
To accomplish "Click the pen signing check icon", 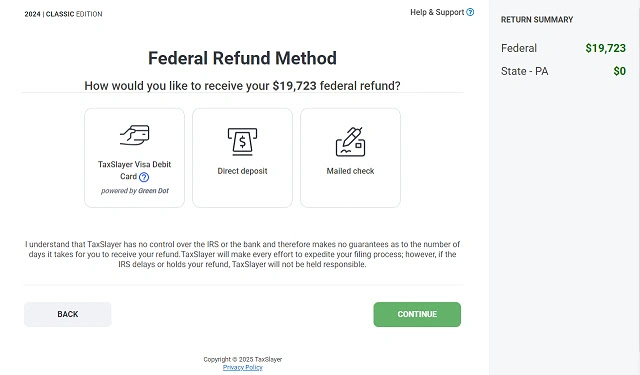I will click(350, 142).
